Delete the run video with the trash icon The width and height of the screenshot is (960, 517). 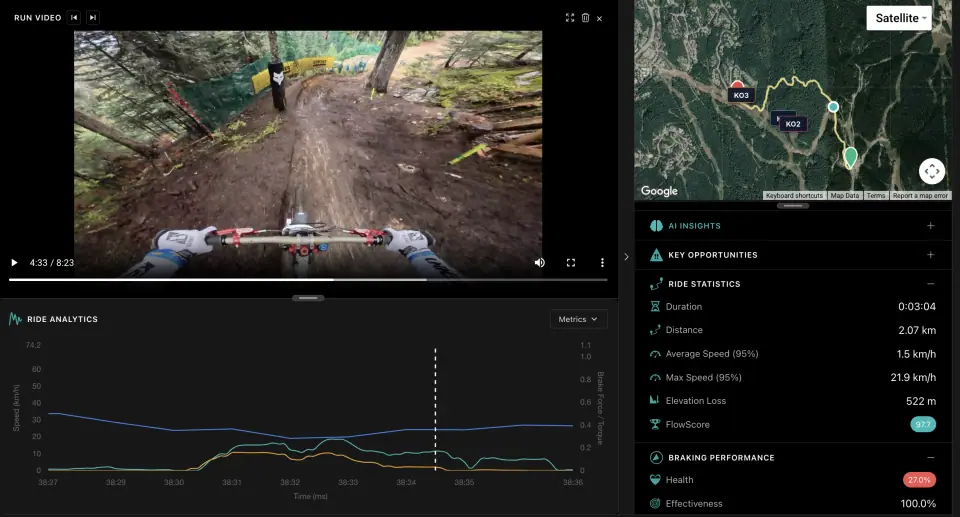pos(585,18)
